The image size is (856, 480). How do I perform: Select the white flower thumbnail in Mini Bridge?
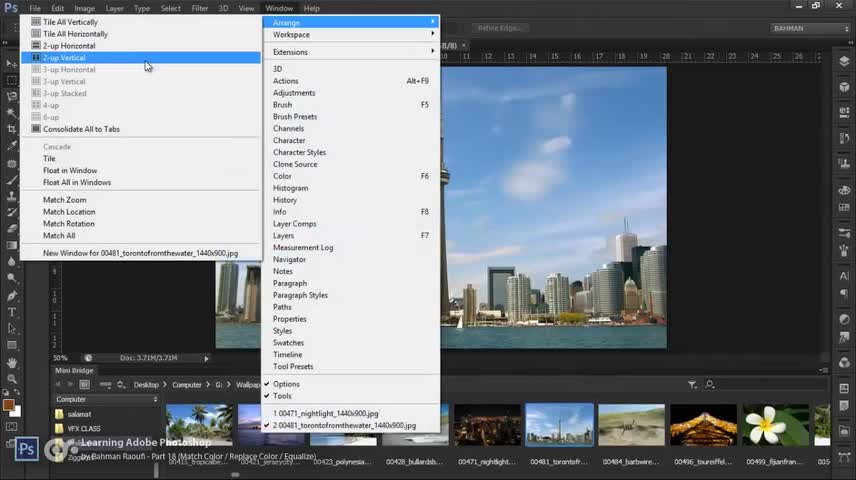776,425
